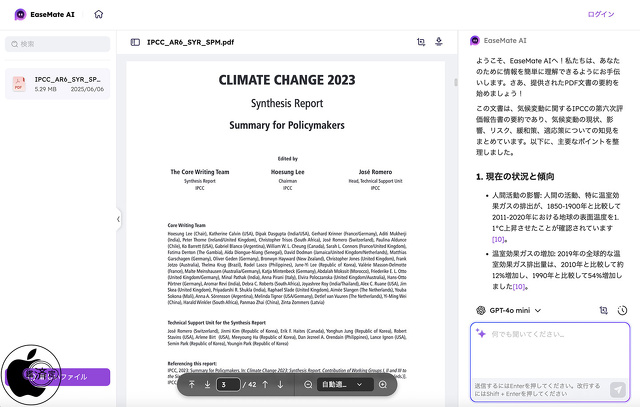Click the 何でも聞いてください chat input box
The height and width of the screenshot is (407, 640).
pos(550,352)
